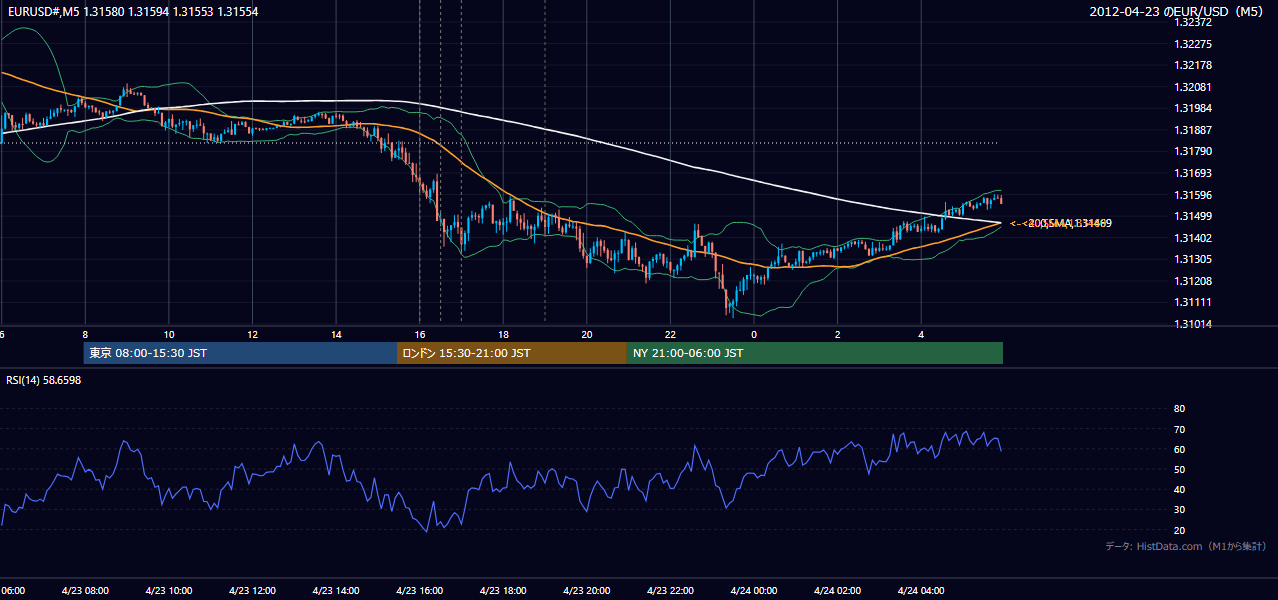Select the NY 21:00-06:00 JST session bar
Screen dimensions: 1278x600
tap(815, 353)
